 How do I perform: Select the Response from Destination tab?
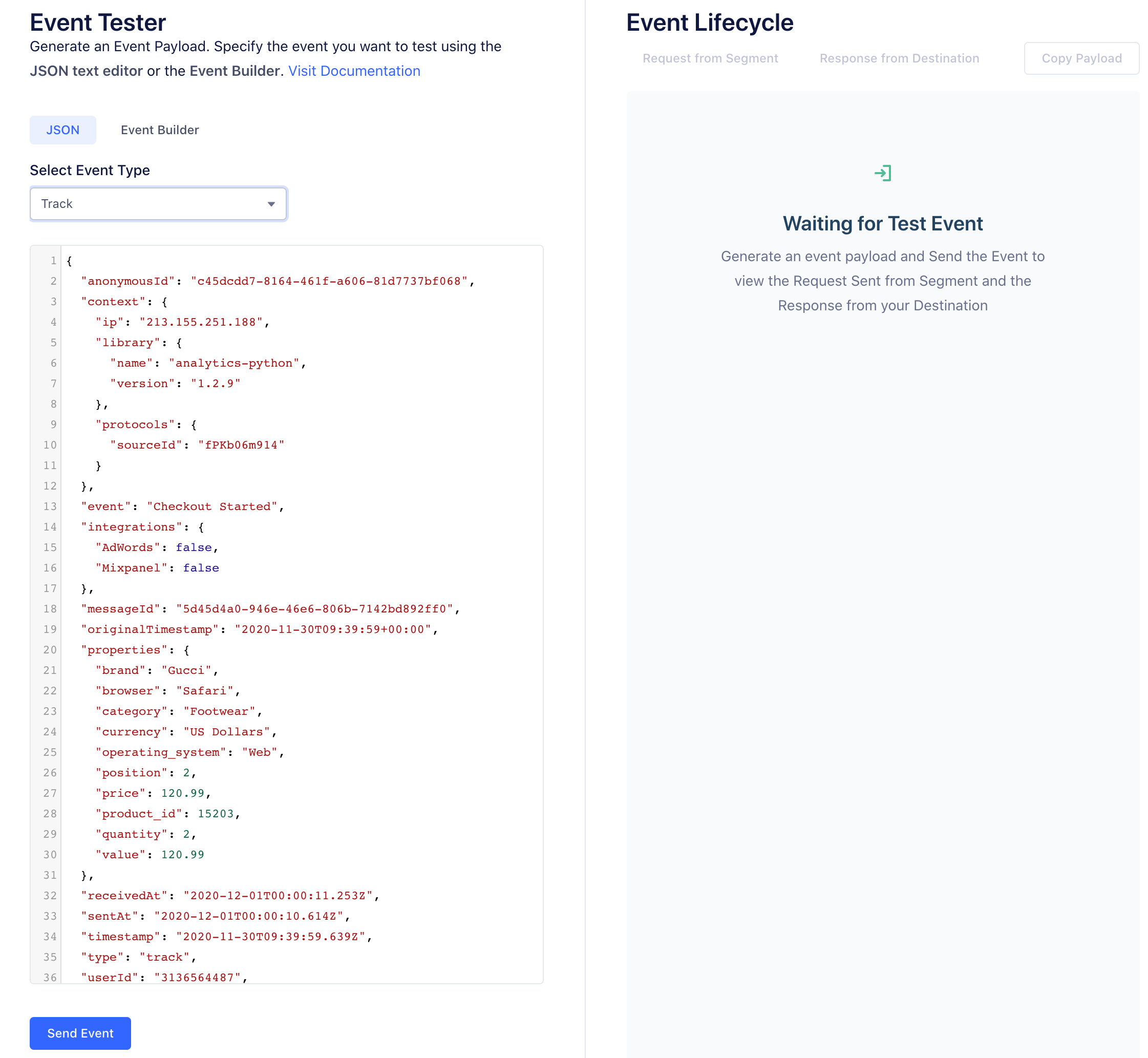tap(899, 58)
